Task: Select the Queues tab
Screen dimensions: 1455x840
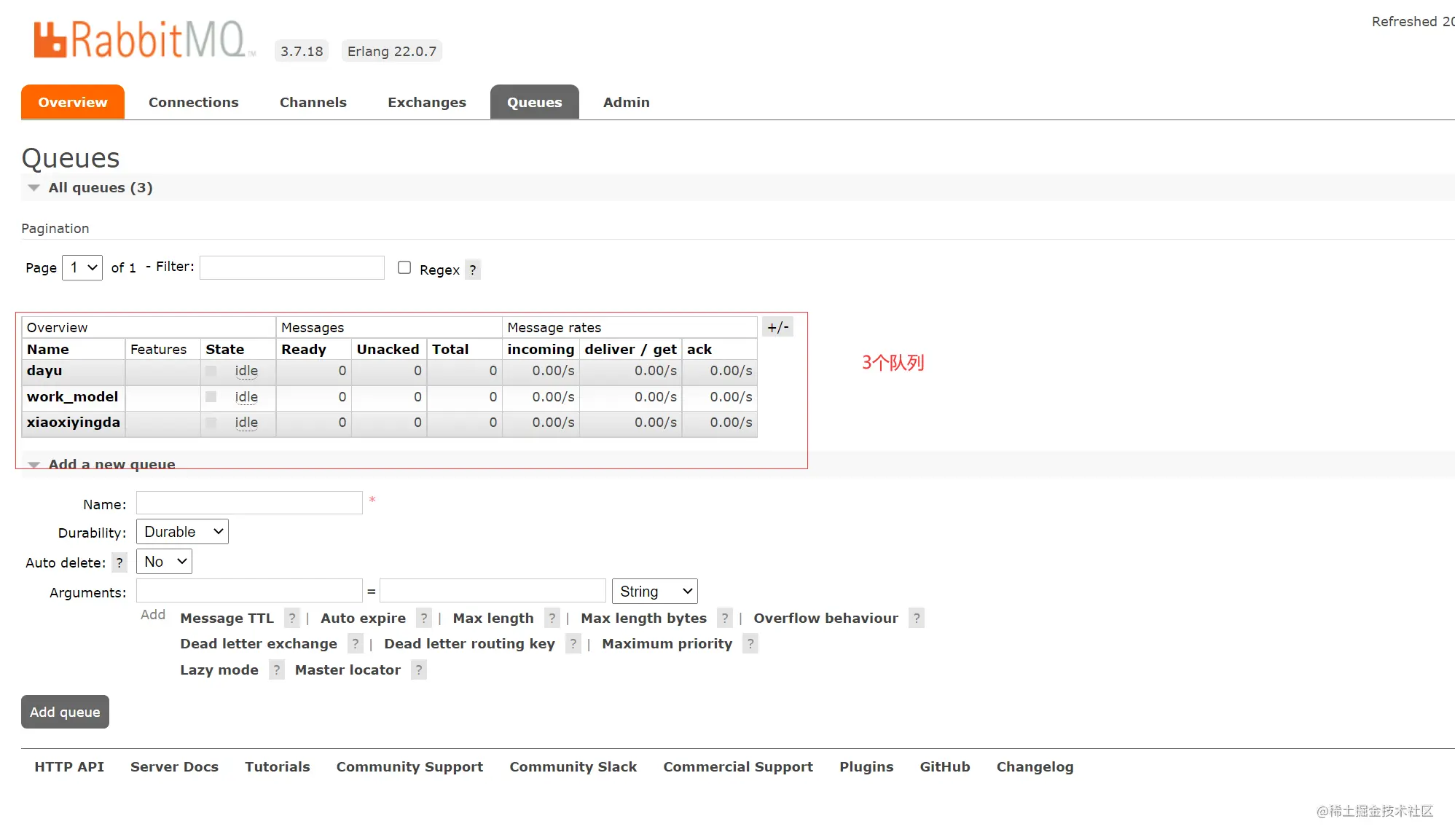Action: [535, 102]
